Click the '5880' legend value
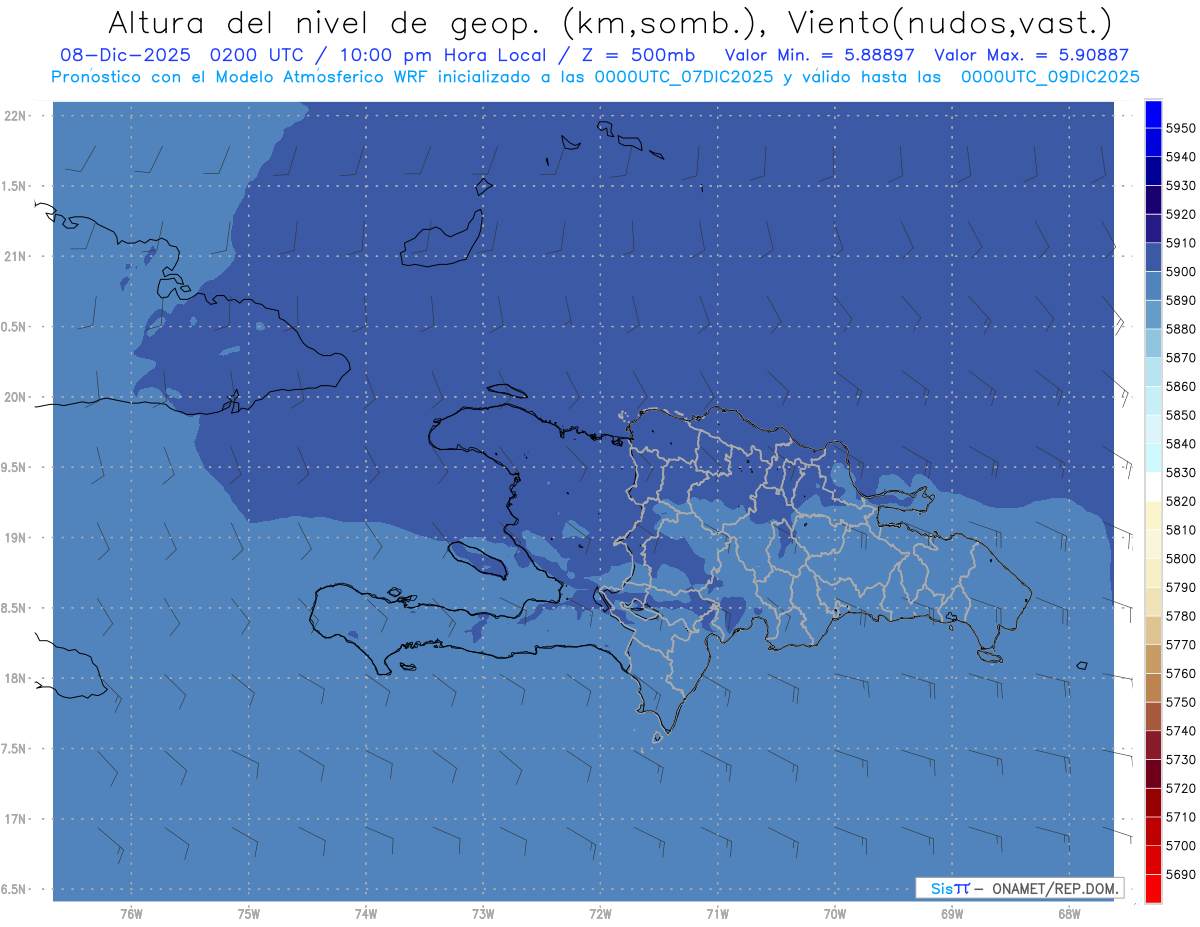This screenshot has height=927, width=1200. tap(1181, 329)
